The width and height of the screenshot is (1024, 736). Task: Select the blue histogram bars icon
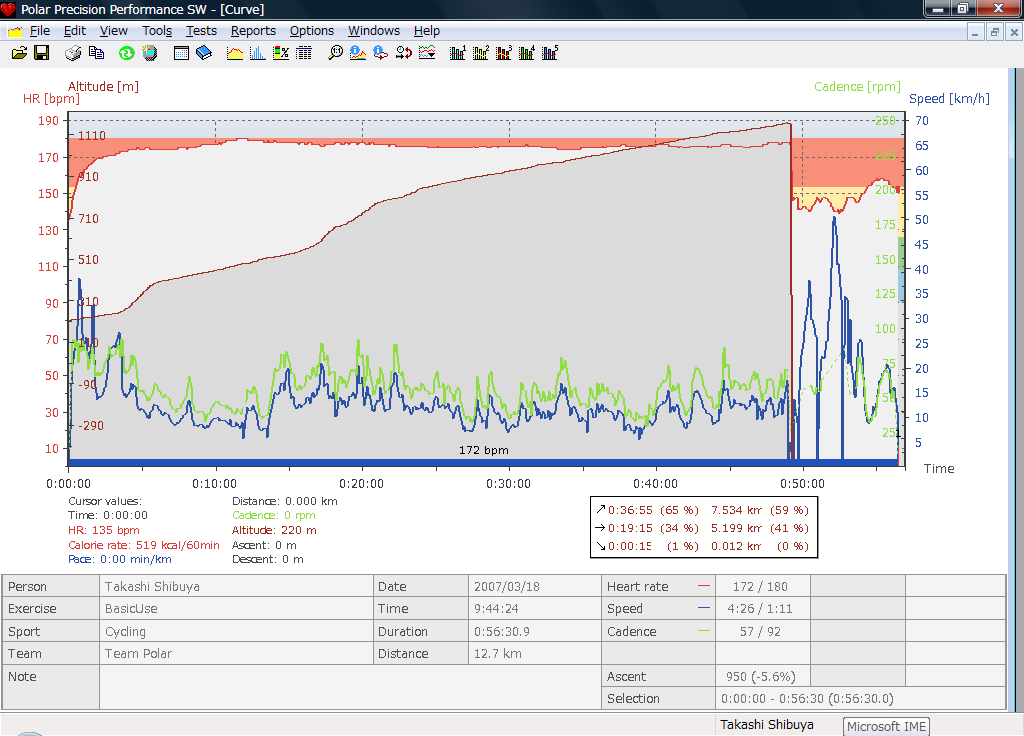pos(258,53)
